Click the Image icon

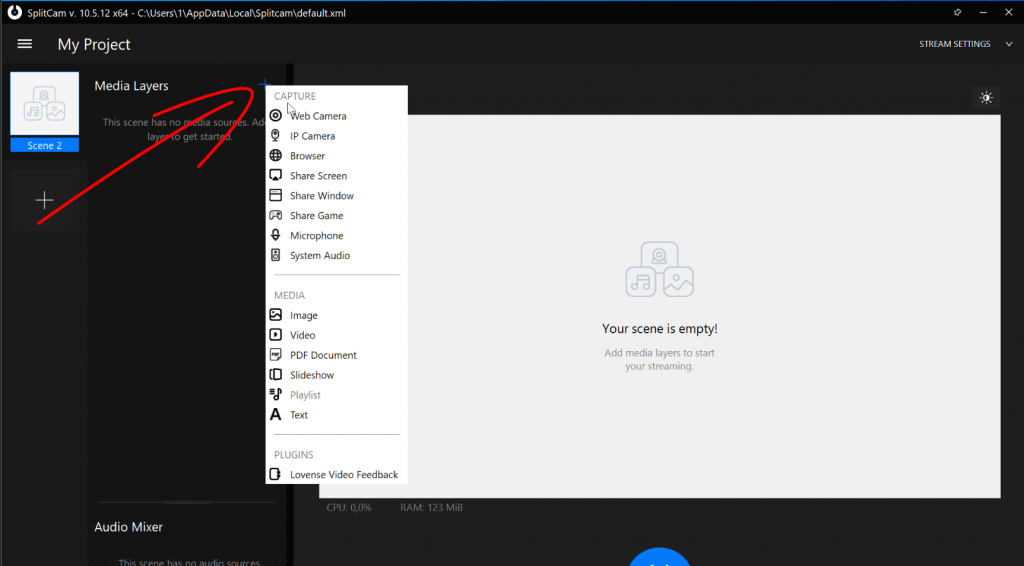click(x=276, y=315)
